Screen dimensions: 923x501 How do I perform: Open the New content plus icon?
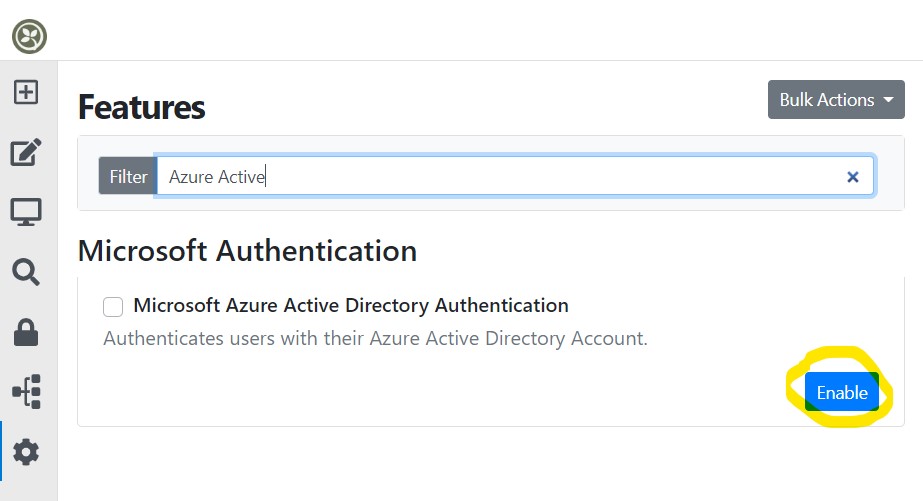click(26, 92)
